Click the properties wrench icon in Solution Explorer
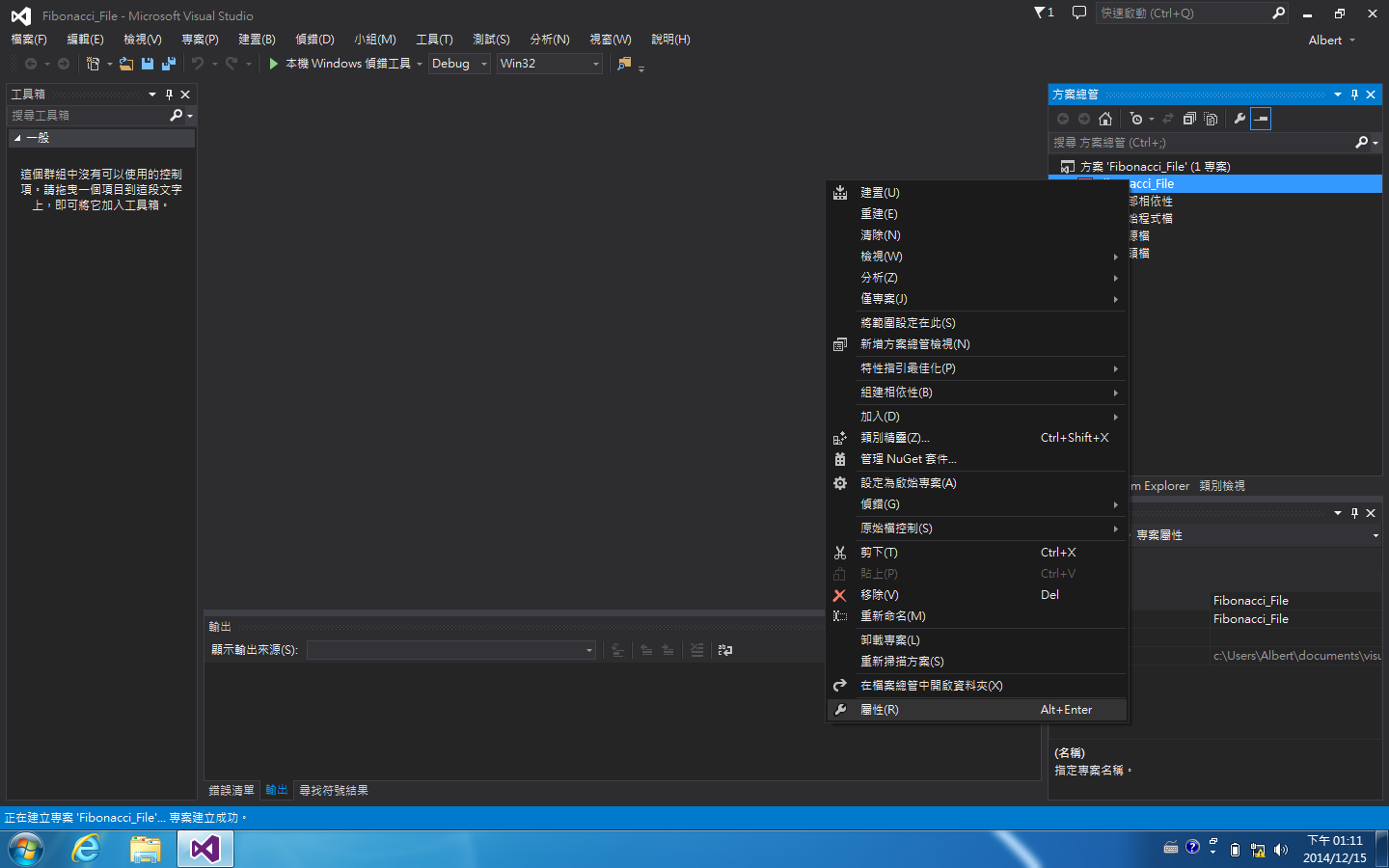The height and width of the screenshot is (868, 1389). pyautogui.click(x=1240, y=118)
